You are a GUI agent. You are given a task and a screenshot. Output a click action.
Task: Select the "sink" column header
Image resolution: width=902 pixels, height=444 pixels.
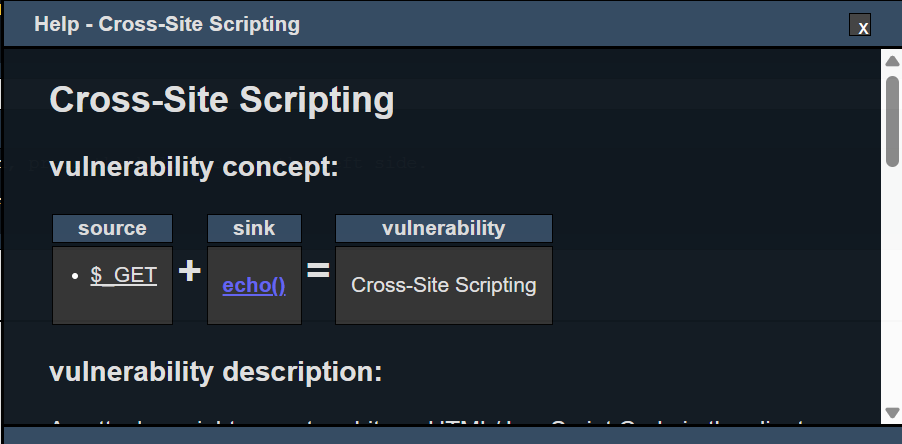pyautogui.click(x=254, y=228)
